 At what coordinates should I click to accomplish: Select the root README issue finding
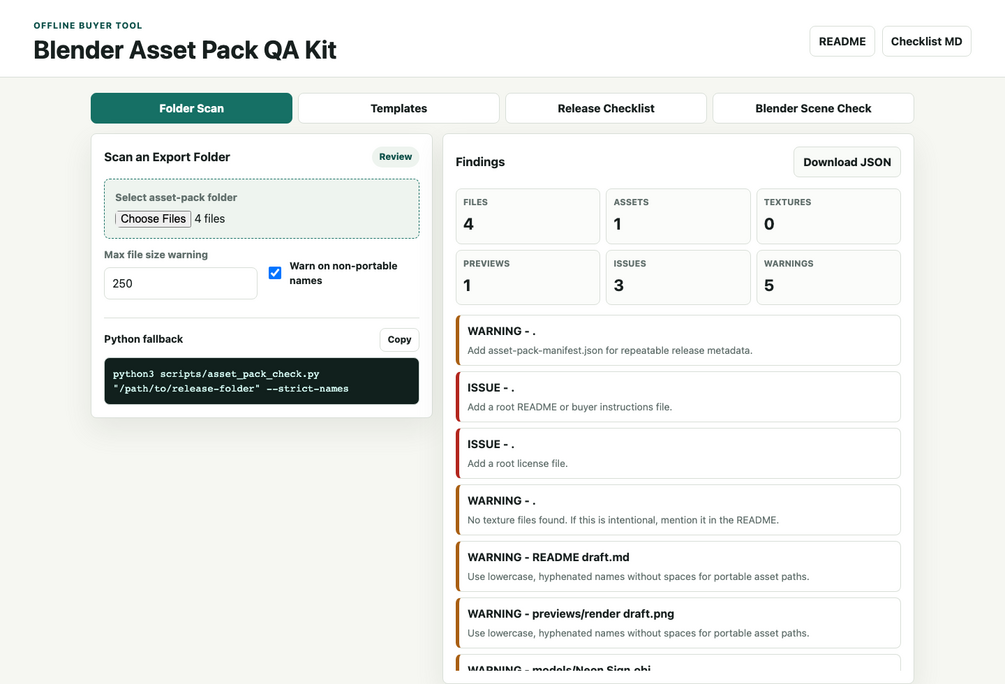pos(678,397)
